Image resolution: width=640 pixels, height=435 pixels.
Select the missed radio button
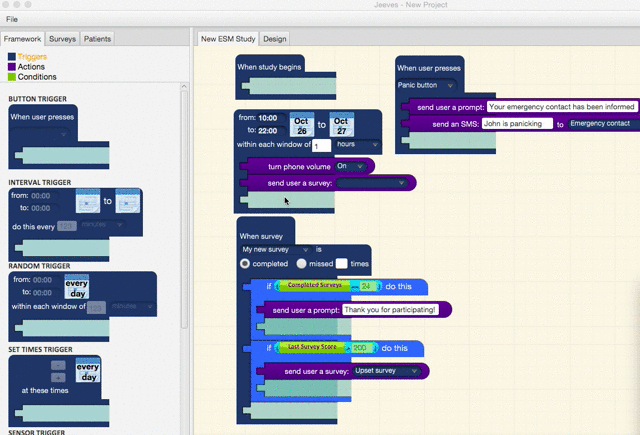click(301, 264)
